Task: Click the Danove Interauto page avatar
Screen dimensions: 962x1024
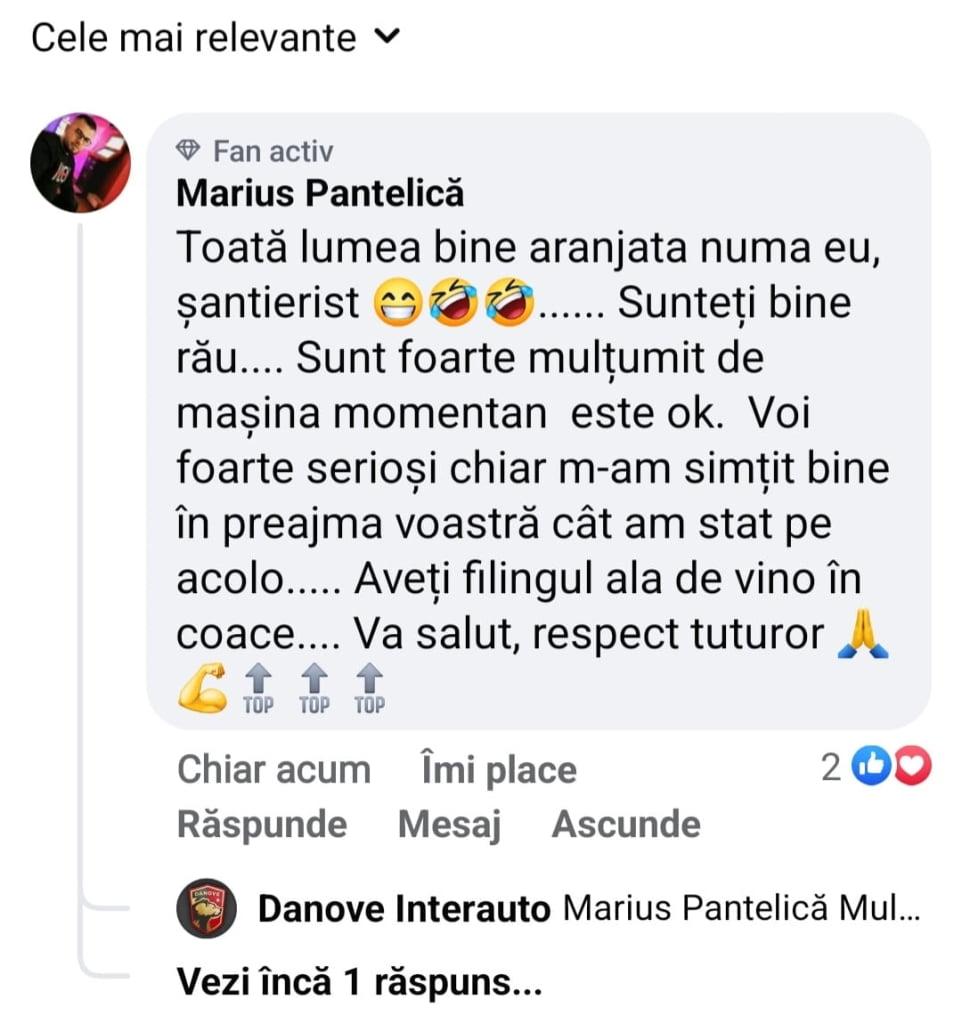Action: click(x=206, y=909)
